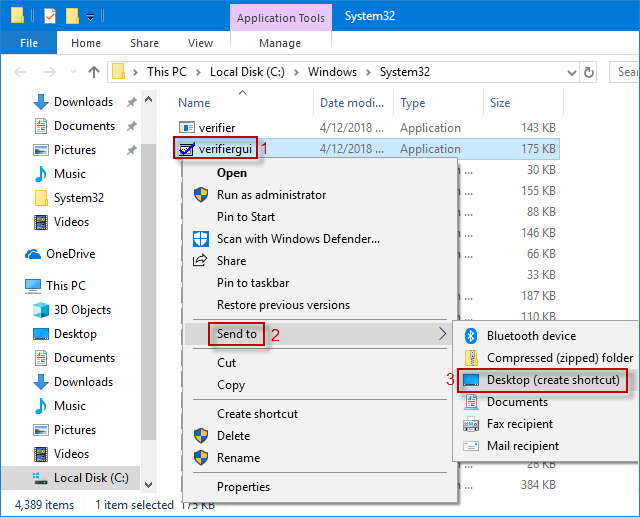
Task: Unpin Pictures using its pin icon
Action: (x=131, y=150)
